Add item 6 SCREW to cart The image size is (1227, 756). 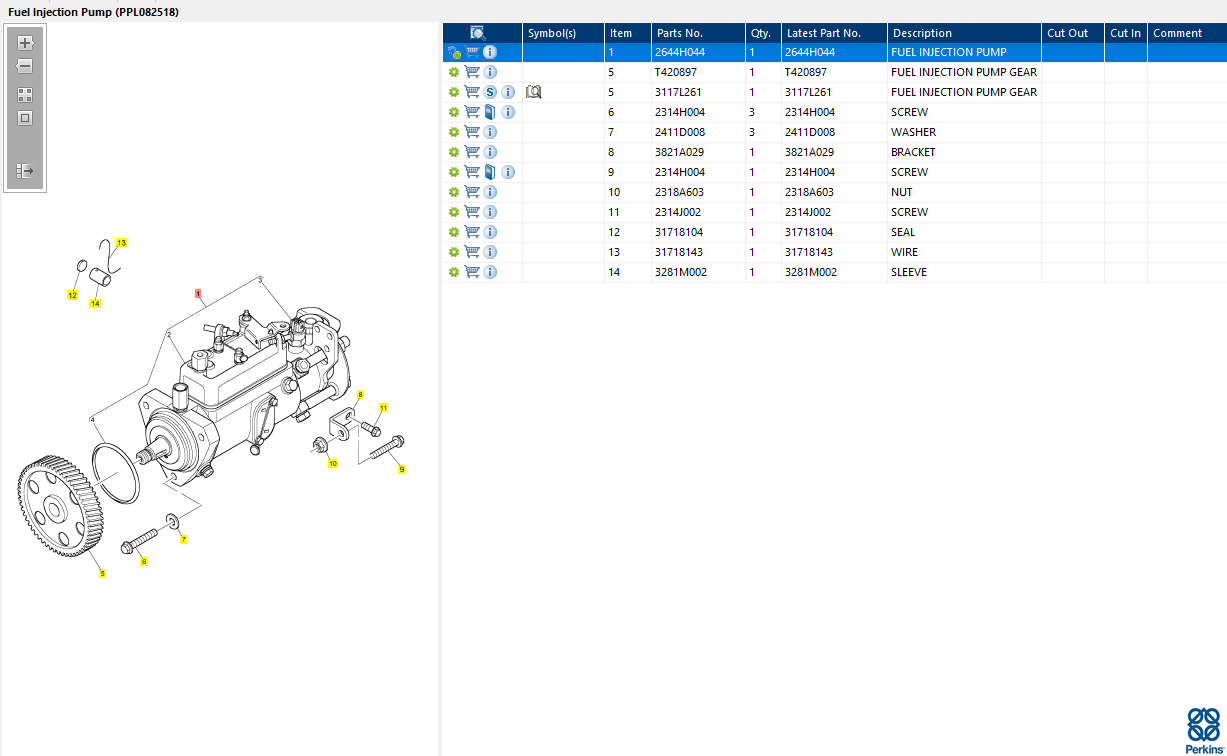tap(472, 112)
